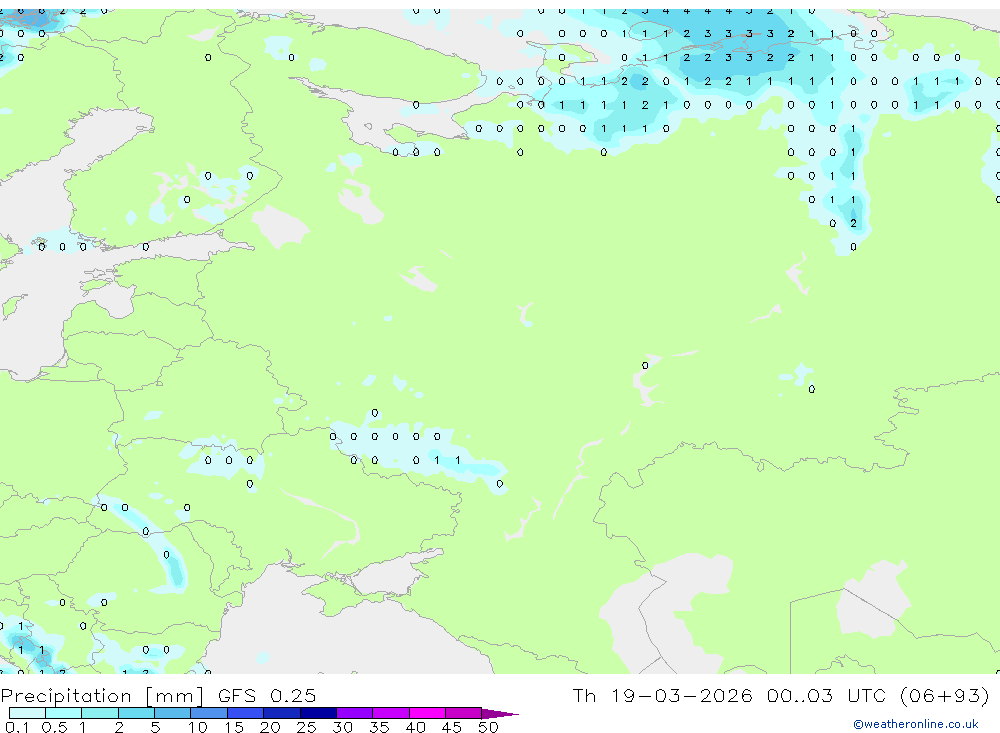Click the legend label '25'
Image resolution: width=1000 pixels, height=733 pixels.
point(306,727)
